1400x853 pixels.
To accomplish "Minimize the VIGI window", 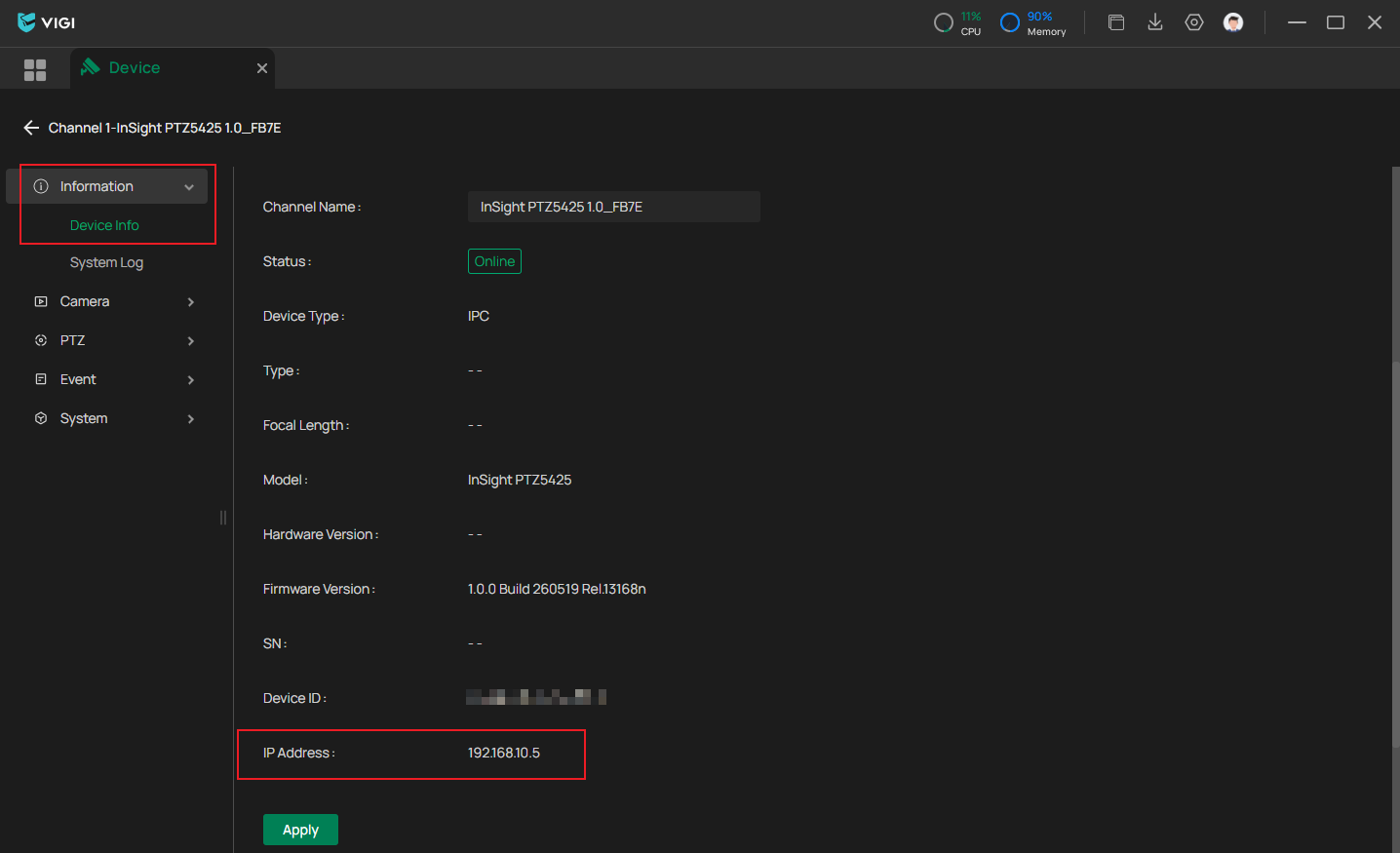I will pos(1297,22).
